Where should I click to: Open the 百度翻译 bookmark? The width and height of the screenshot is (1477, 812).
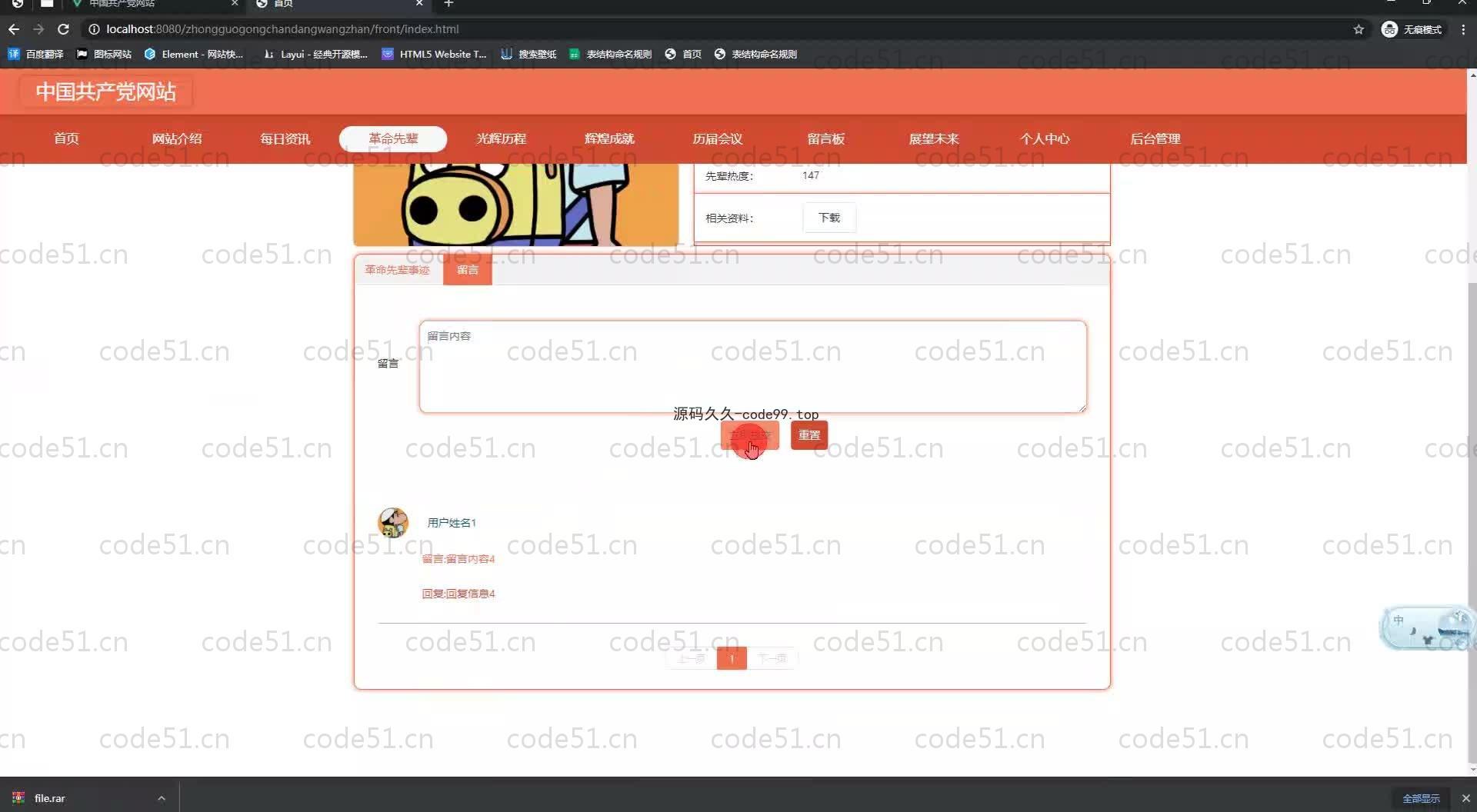tap(36, 54)
